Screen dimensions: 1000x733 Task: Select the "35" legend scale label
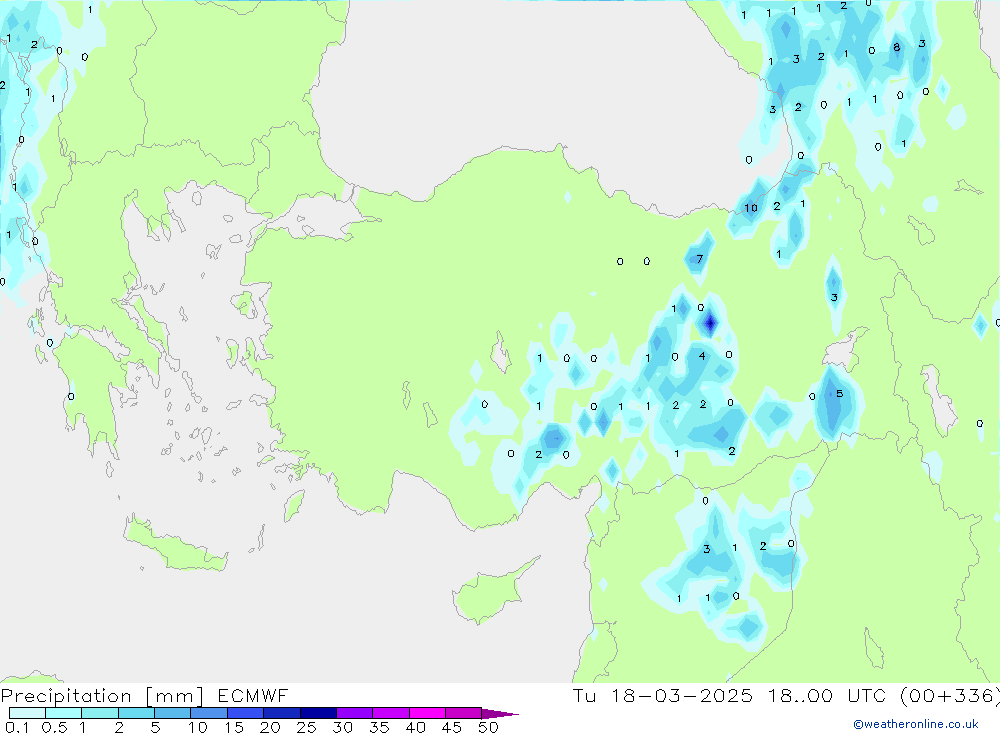[379, 727]
